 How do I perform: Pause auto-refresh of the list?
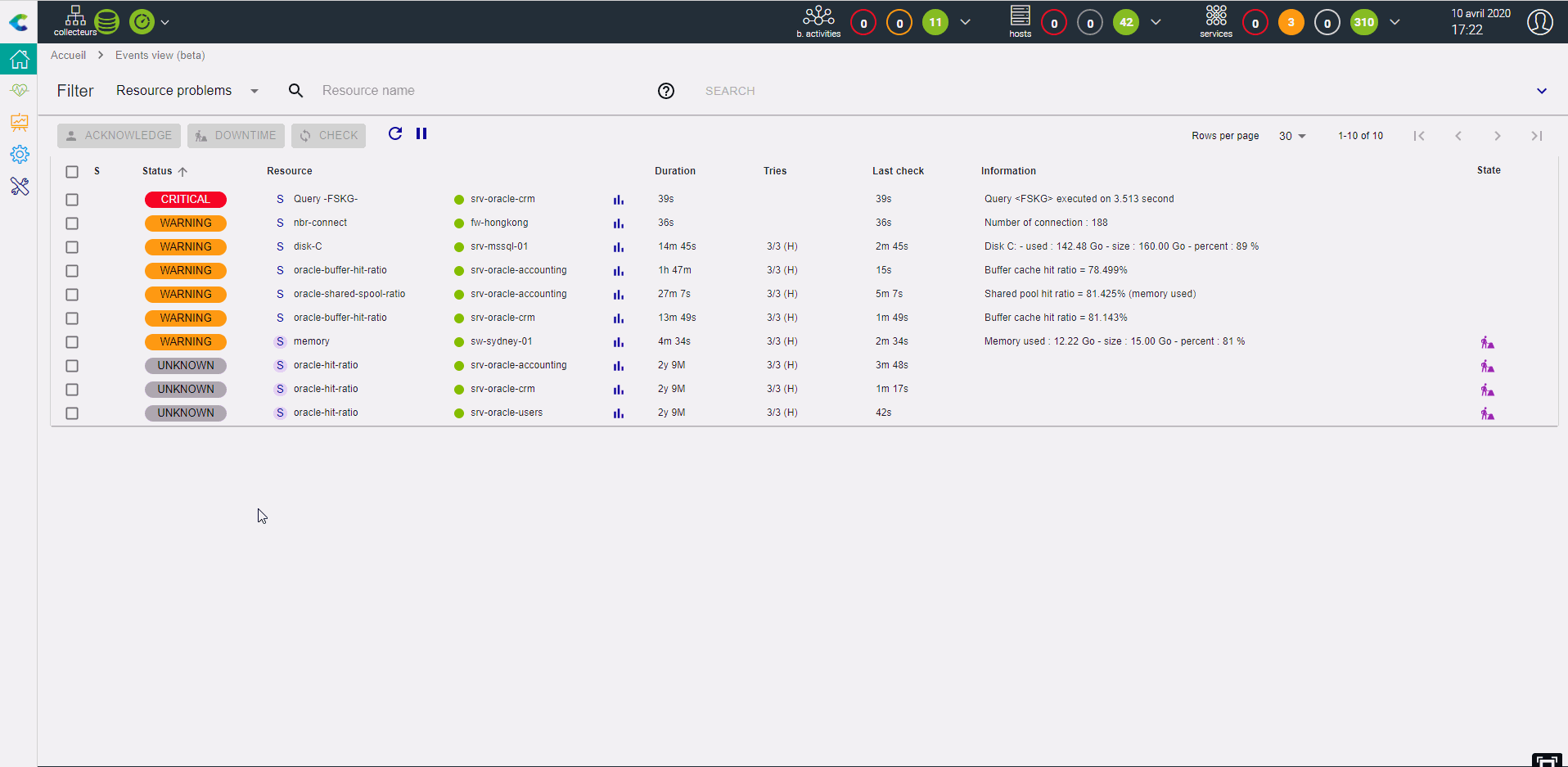tap(421, 133)
